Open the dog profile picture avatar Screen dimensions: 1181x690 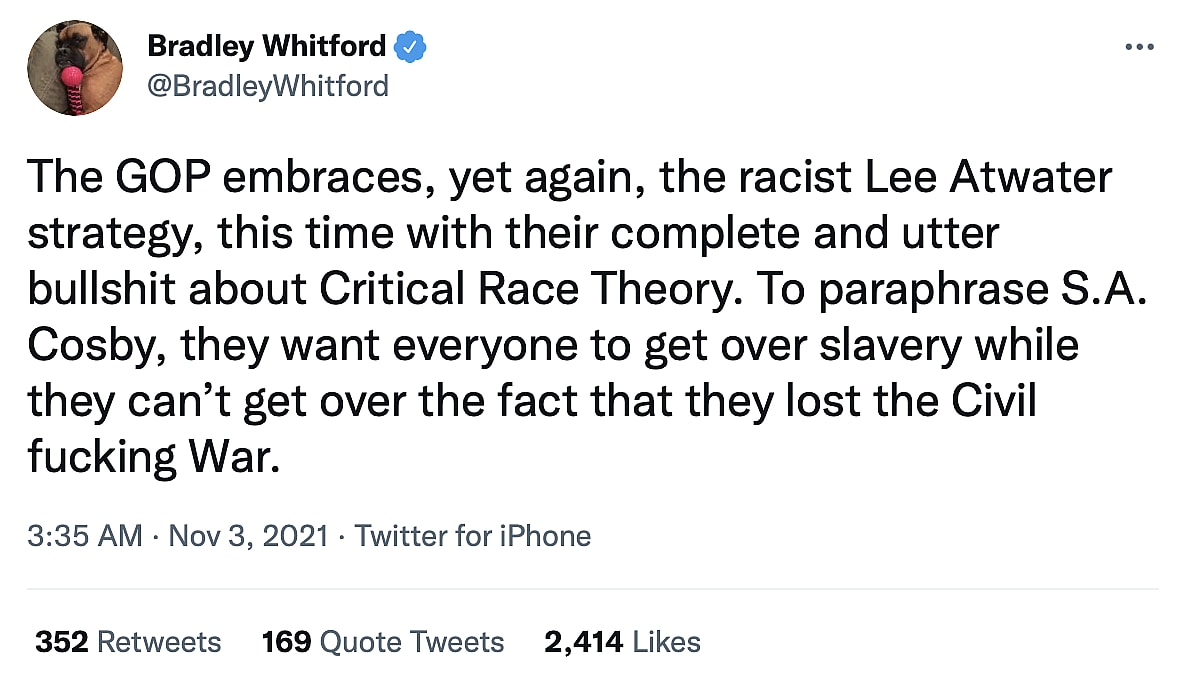(75, 68)
